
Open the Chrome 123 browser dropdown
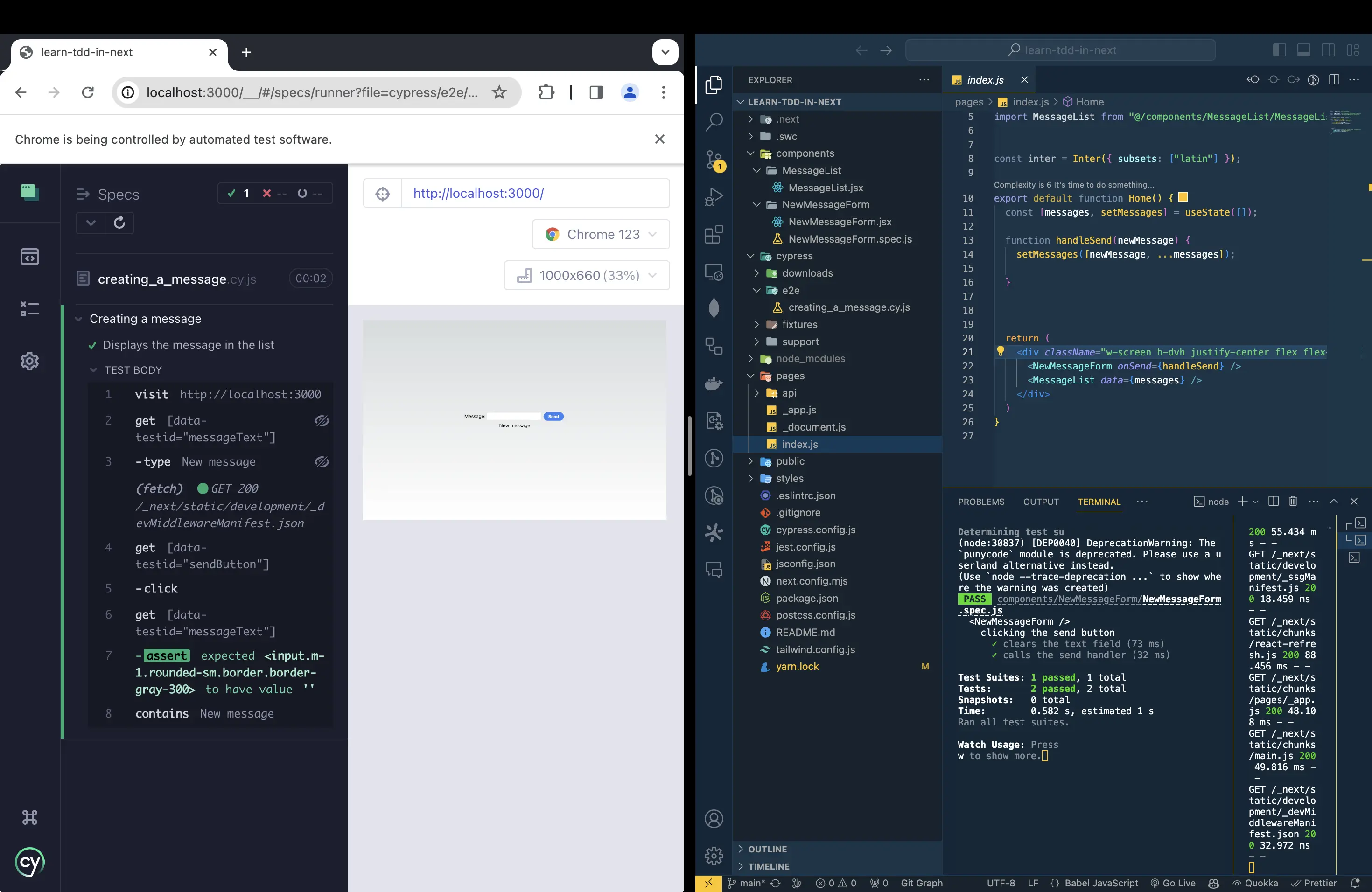coord(601,235)
